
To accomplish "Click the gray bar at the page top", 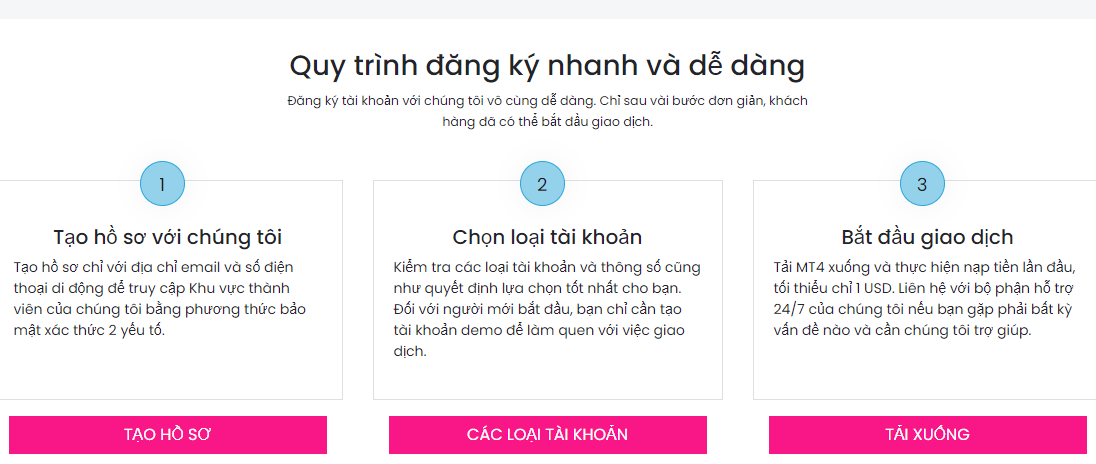I will click(547, 9).
